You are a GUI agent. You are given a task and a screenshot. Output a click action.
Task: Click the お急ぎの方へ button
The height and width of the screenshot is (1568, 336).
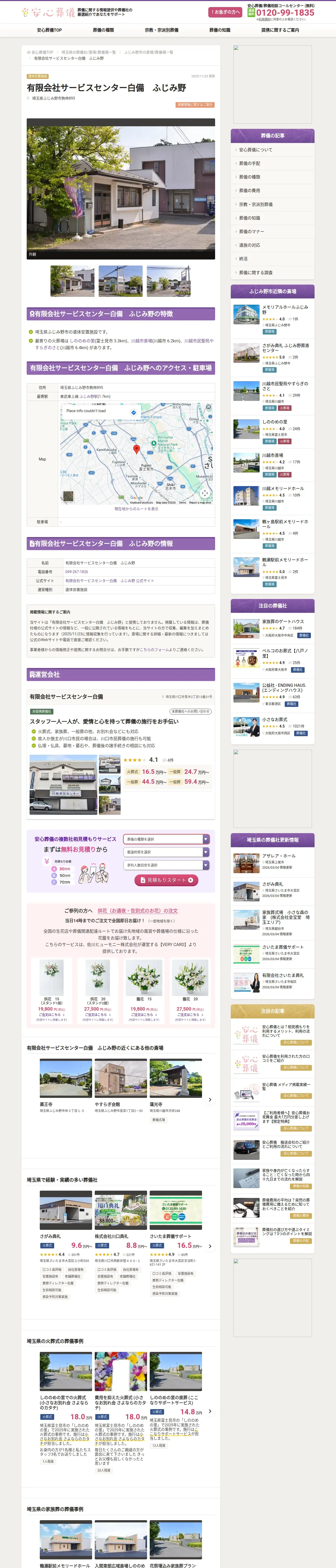coord(226,12)
